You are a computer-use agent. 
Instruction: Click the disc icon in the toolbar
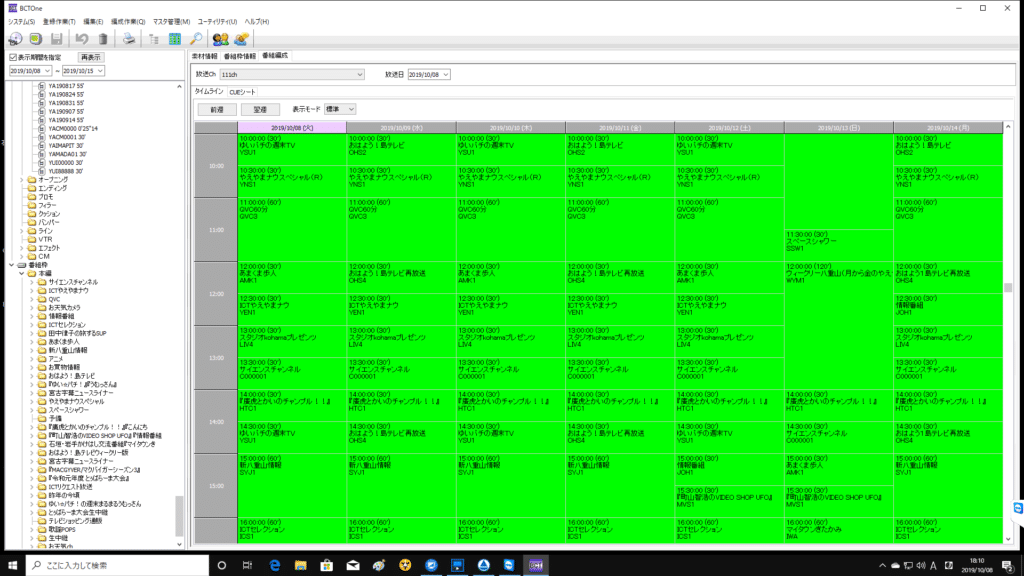(x=15, y=39)
